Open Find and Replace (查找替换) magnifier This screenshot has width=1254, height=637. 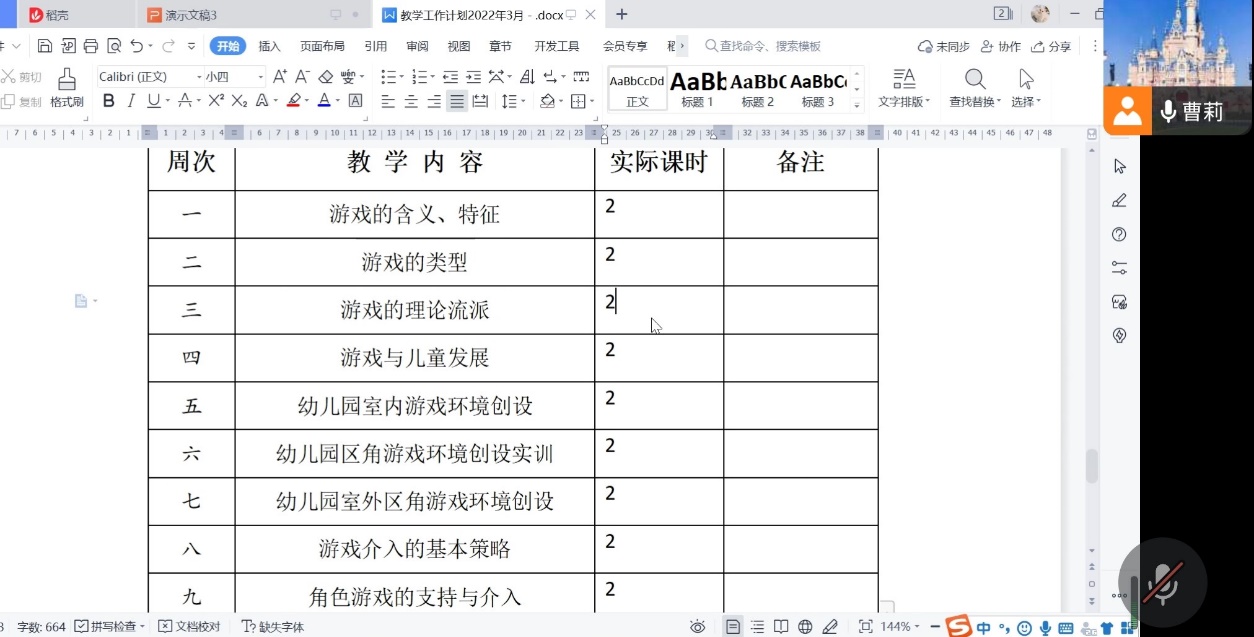974,80
